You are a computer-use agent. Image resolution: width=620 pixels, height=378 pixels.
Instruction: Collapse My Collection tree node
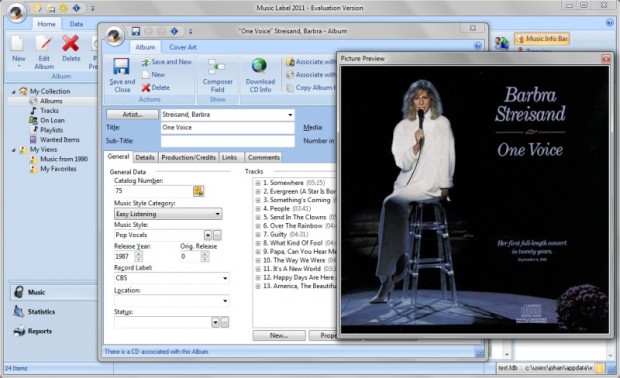coord(13,92)
